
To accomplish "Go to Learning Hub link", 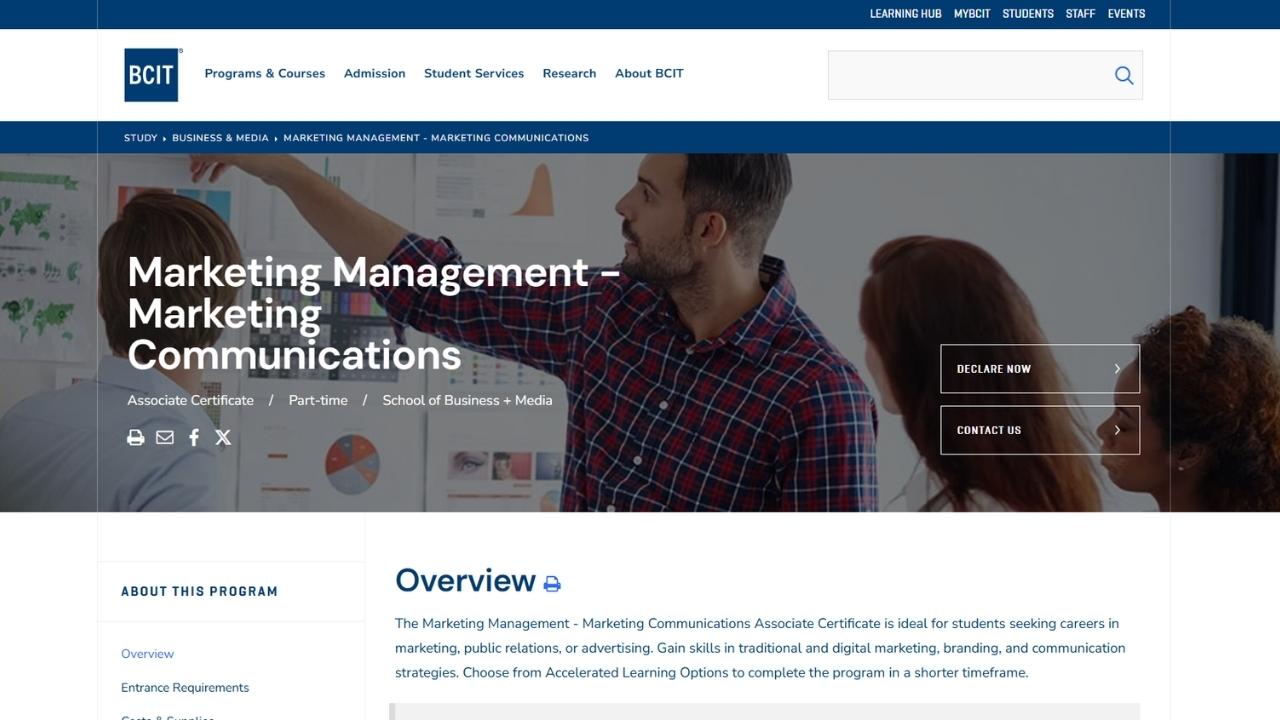I will point(906,14).
